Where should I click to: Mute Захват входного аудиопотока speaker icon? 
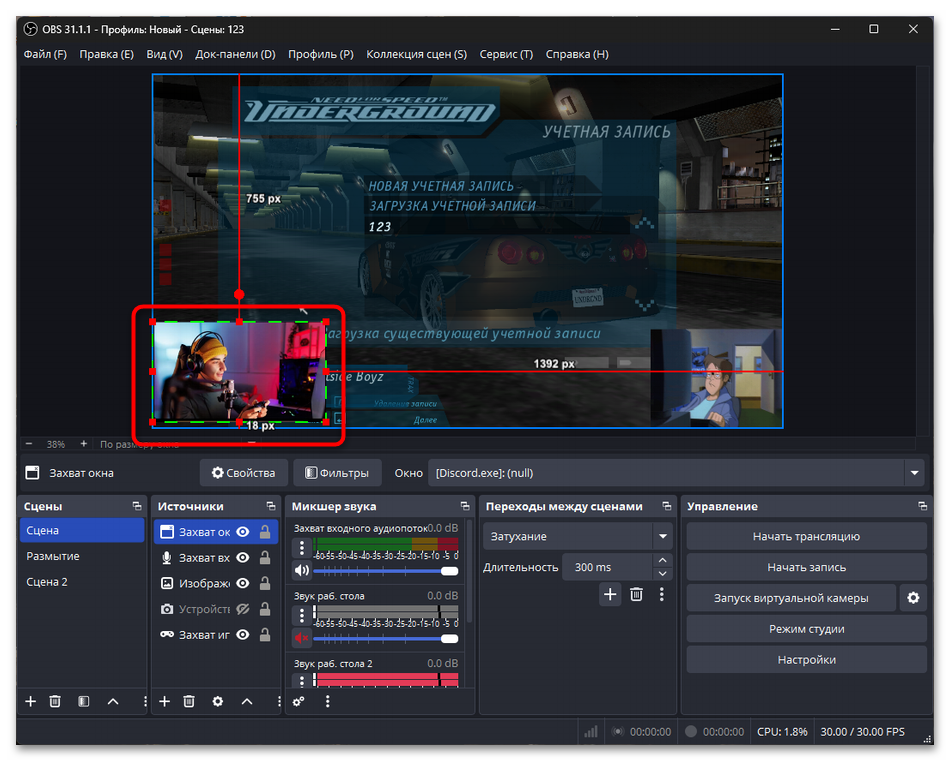coord(301,570)
